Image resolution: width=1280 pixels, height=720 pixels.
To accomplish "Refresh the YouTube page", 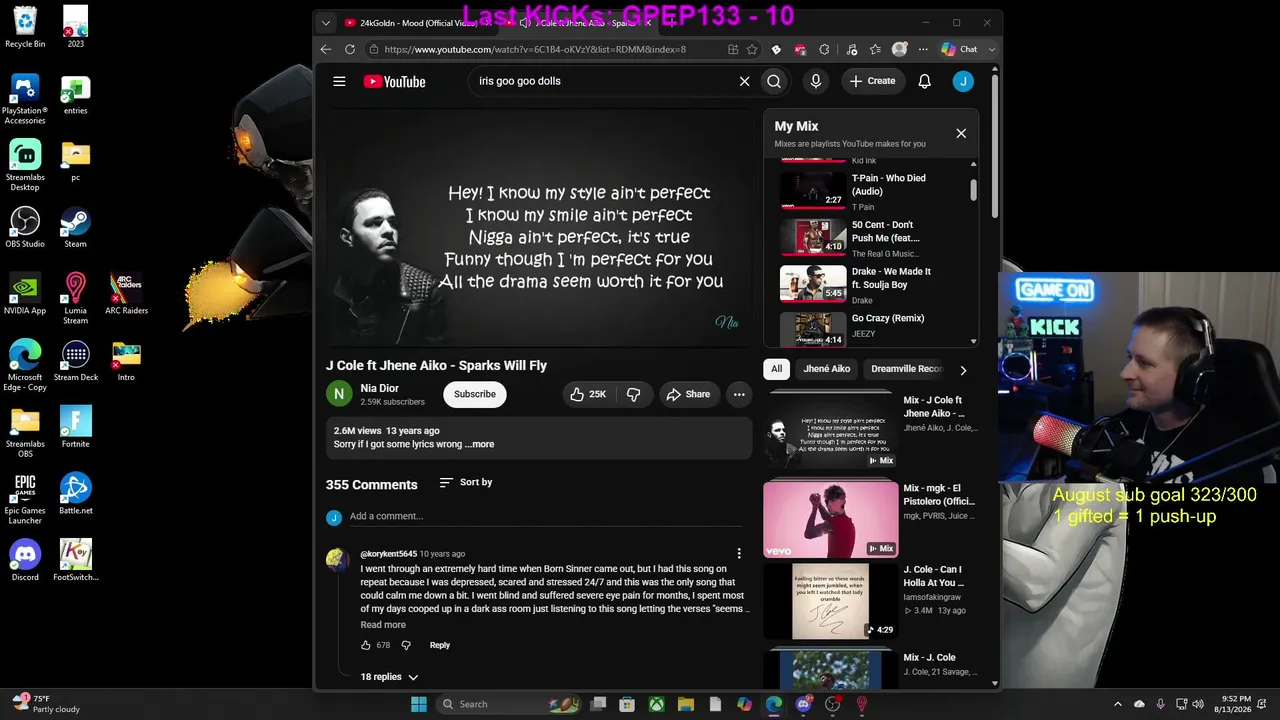I will point(350,49).
